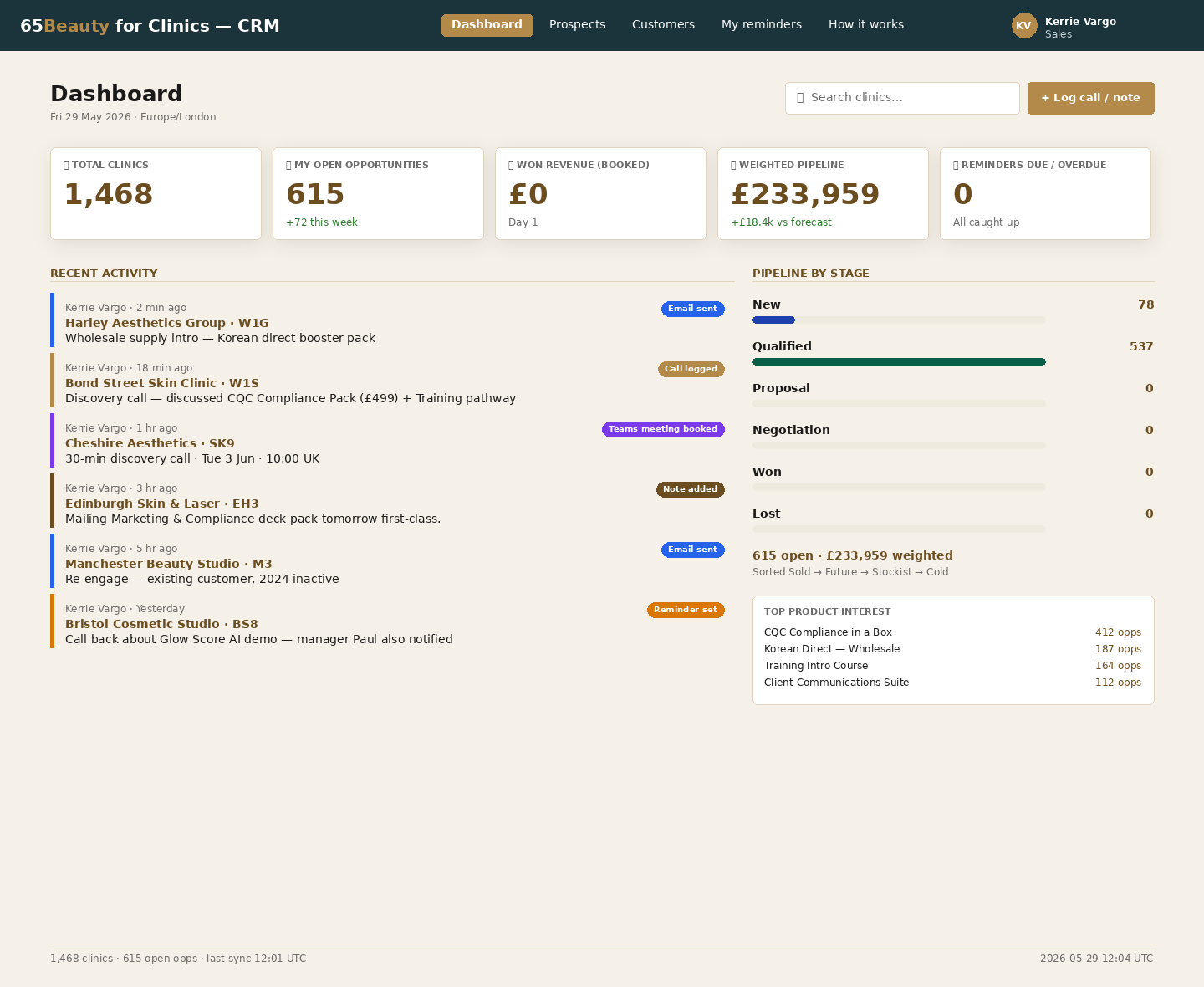
Task: Click the search icon in the clinics search box
Action: coord(800,98)
